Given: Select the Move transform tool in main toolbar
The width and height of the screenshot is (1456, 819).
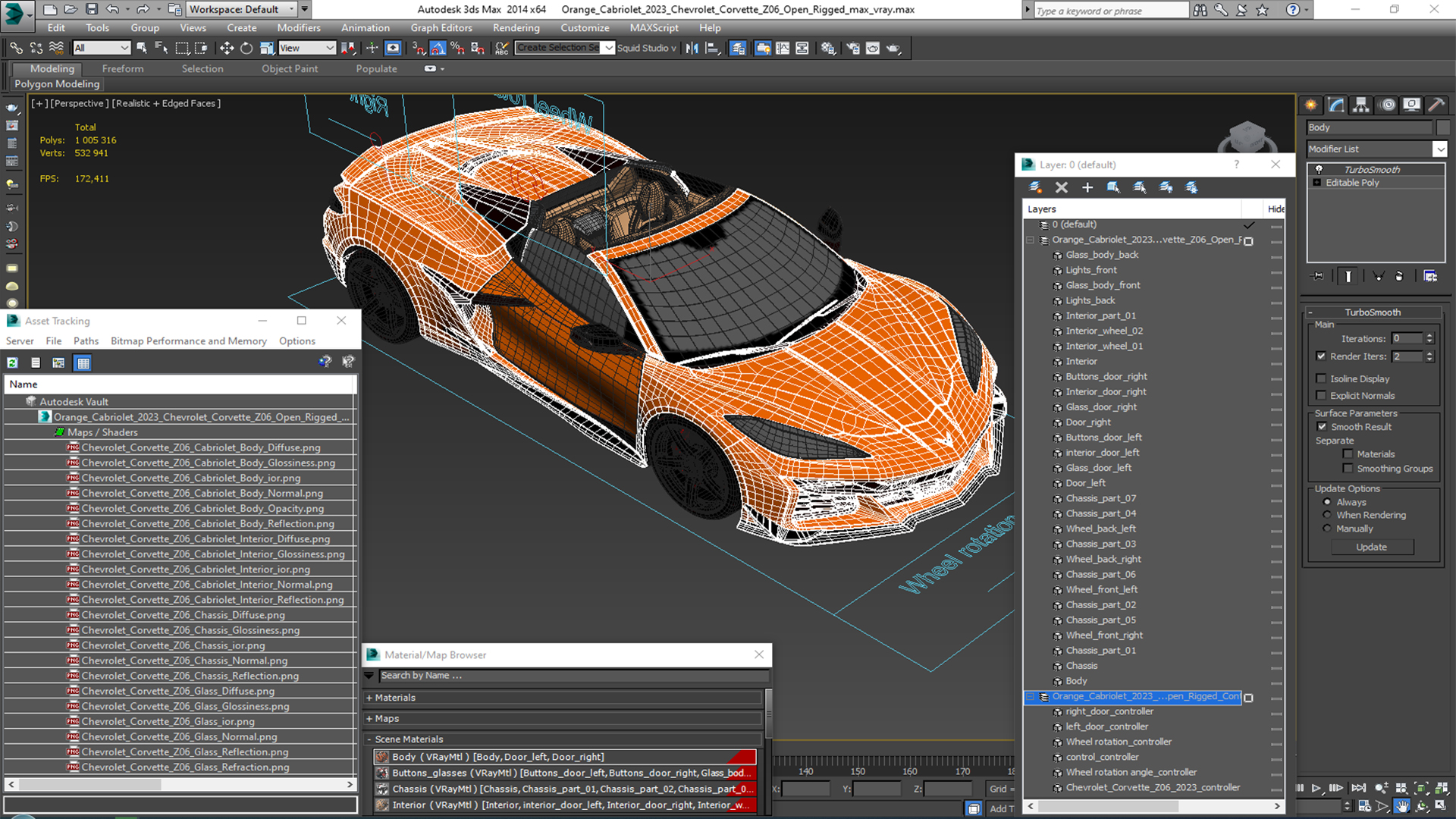Looking at the screenshot, I should (227, 48).
